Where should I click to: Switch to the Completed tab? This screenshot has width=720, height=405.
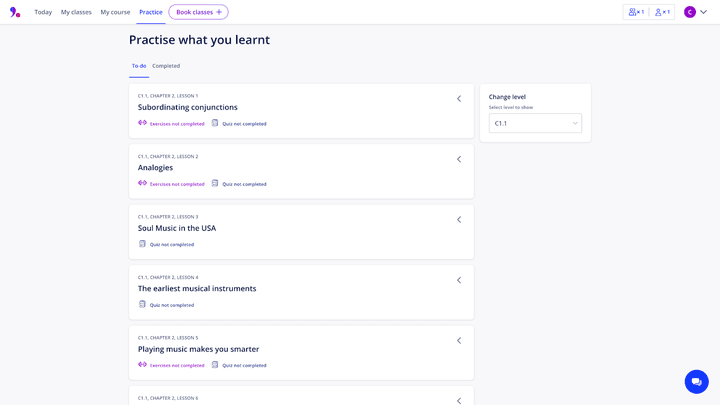click(x=166, y=66)
